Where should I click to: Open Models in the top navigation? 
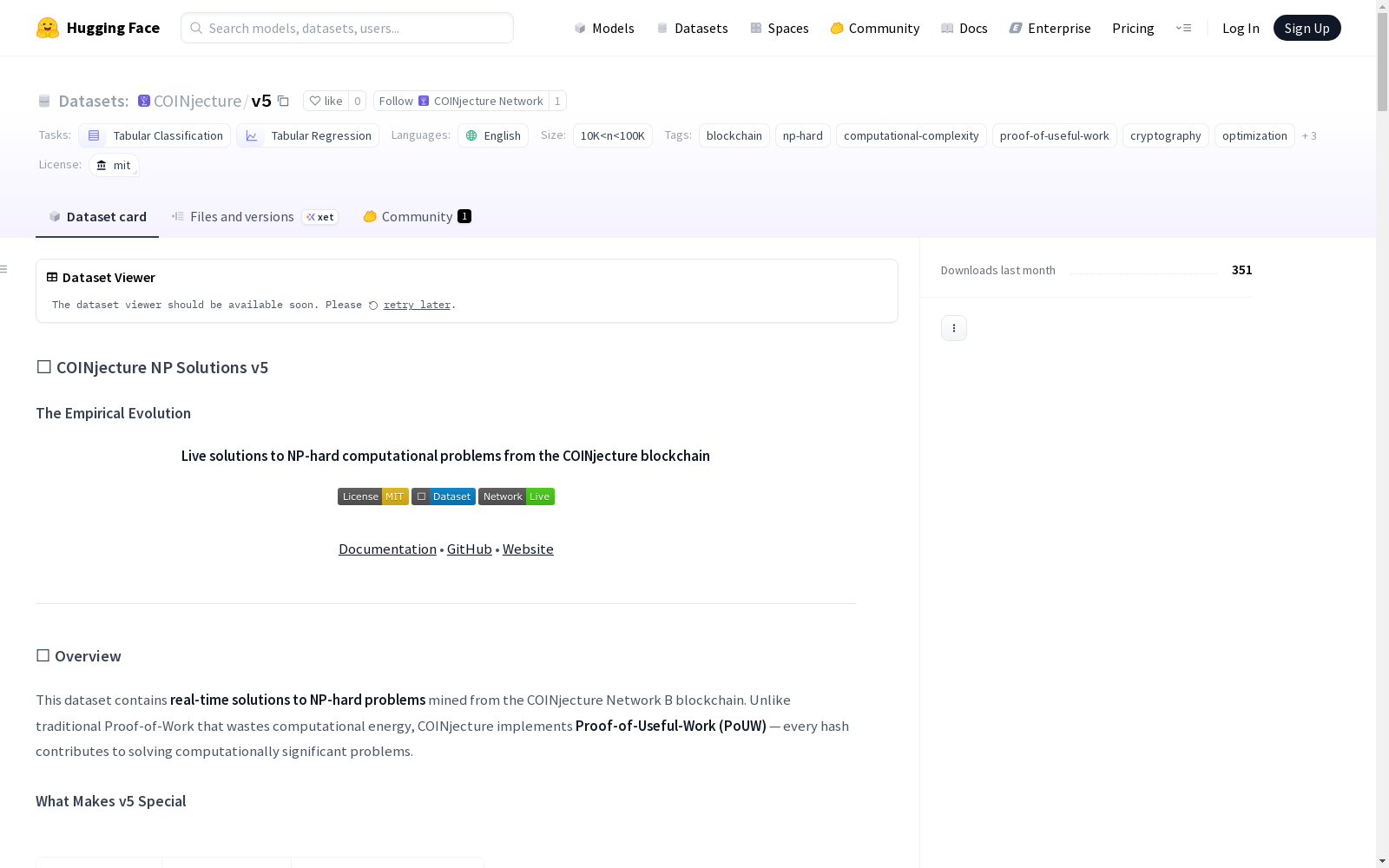click(604, 28)
